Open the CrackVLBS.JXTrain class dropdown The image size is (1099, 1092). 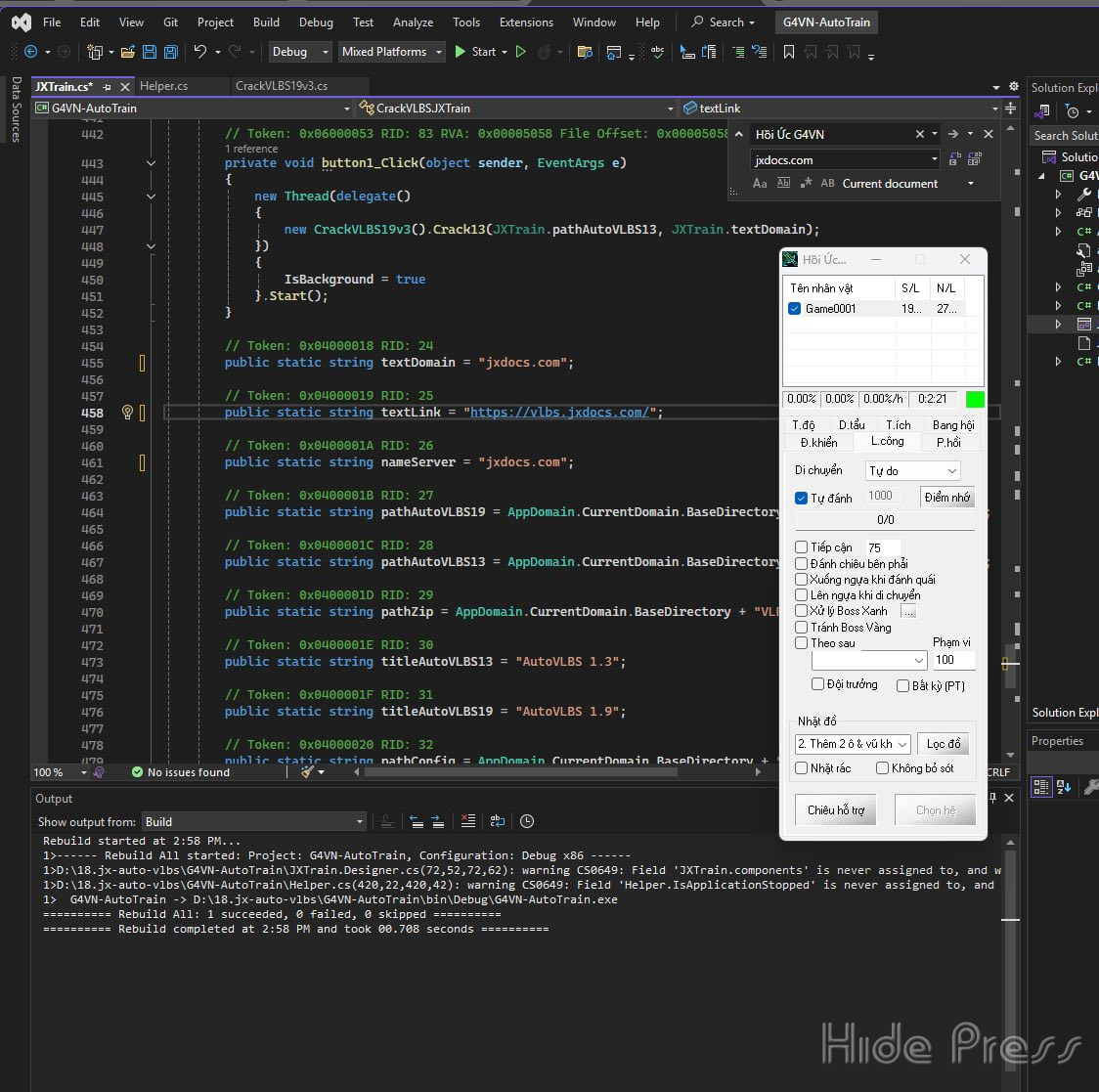(x=516, y=108)
